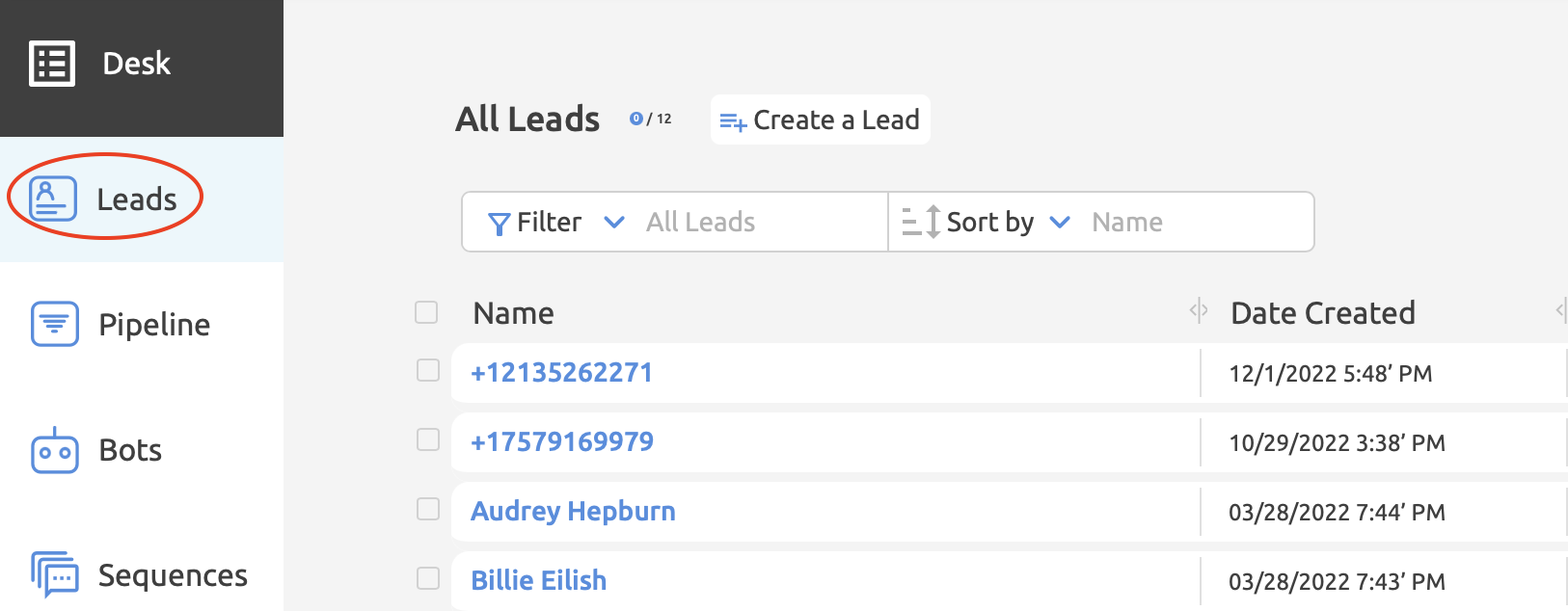Click the Bots robot icon
The width and height of the screenshot is (1568, 611).
point(54,451)
